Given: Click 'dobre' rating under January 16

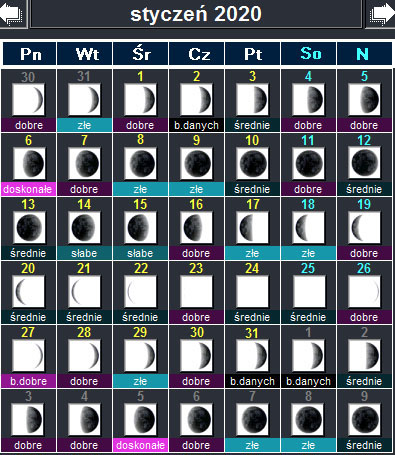Looking at the screenshot, I should 196,253.
